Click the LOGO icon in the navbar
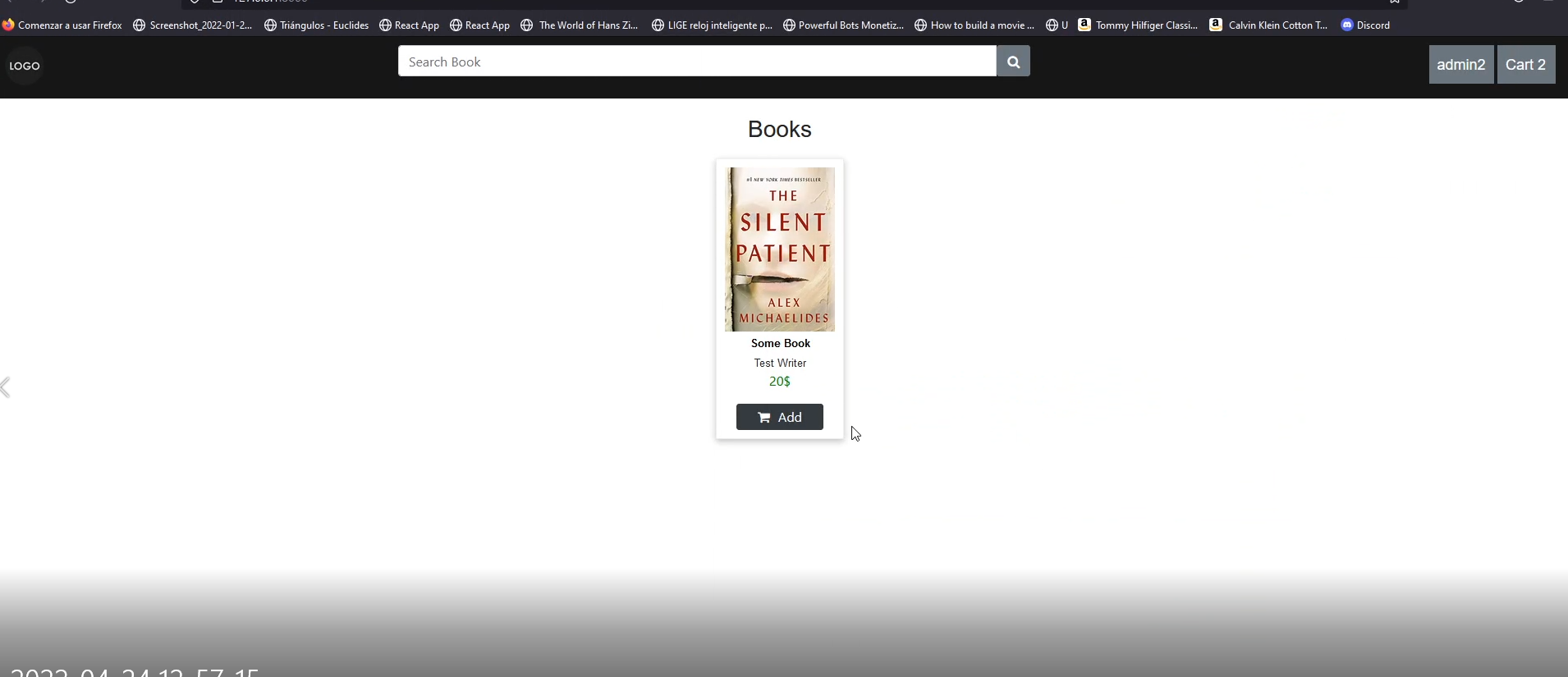The width and height of the screenshot is (1568, 677). 24,66
